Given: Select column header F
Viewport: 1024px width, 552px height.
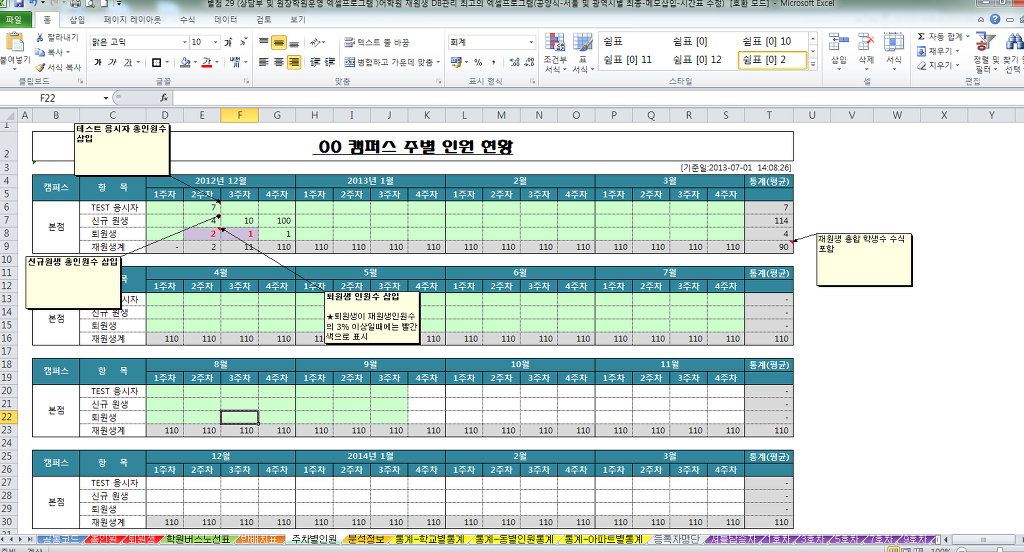Looking at the screenshot, I should (x=240, y=115).
